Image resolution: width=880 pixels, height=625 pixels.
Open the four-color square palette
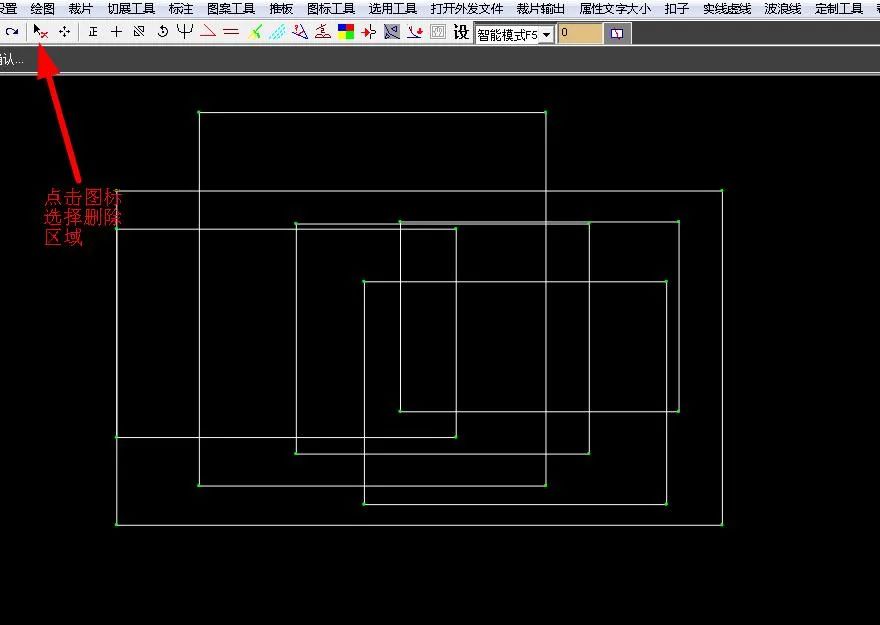tap(346, 32)
